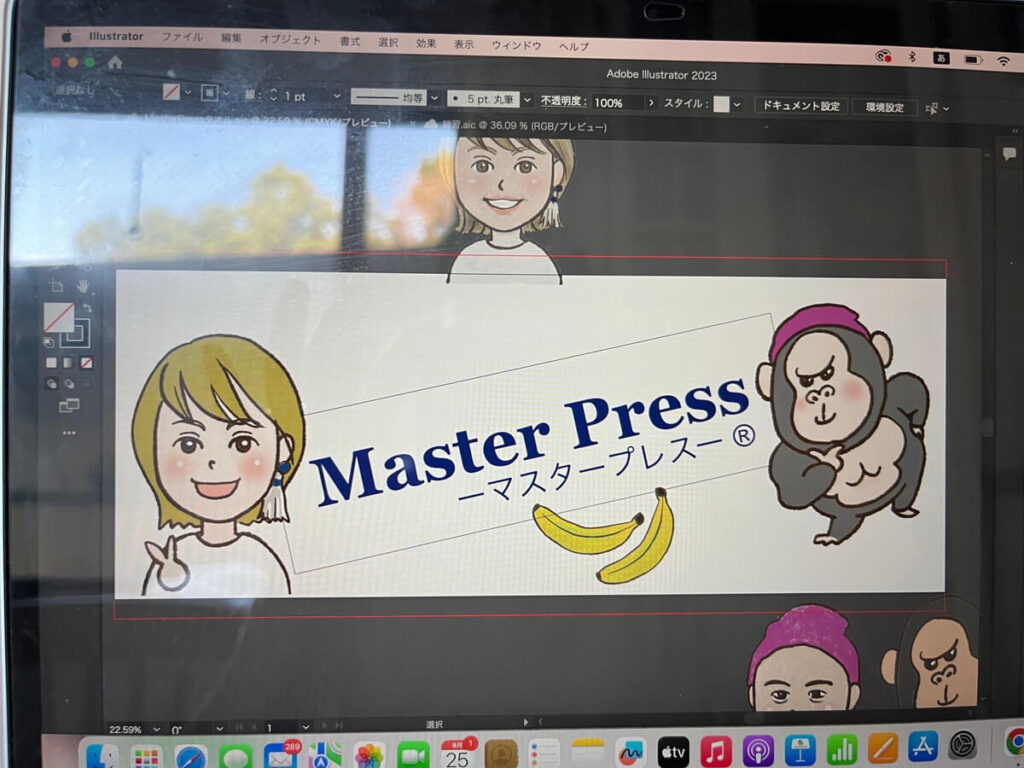The width and height of the screenshot is (1024, 768).
Task: Open Apple TV from the Dock
Action: [x=673, y=751]
